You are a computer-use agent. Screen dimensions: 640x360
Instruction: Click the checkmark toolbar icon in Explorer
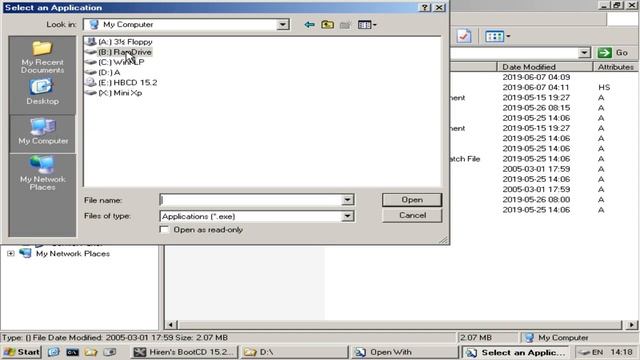tap(464, 36)
